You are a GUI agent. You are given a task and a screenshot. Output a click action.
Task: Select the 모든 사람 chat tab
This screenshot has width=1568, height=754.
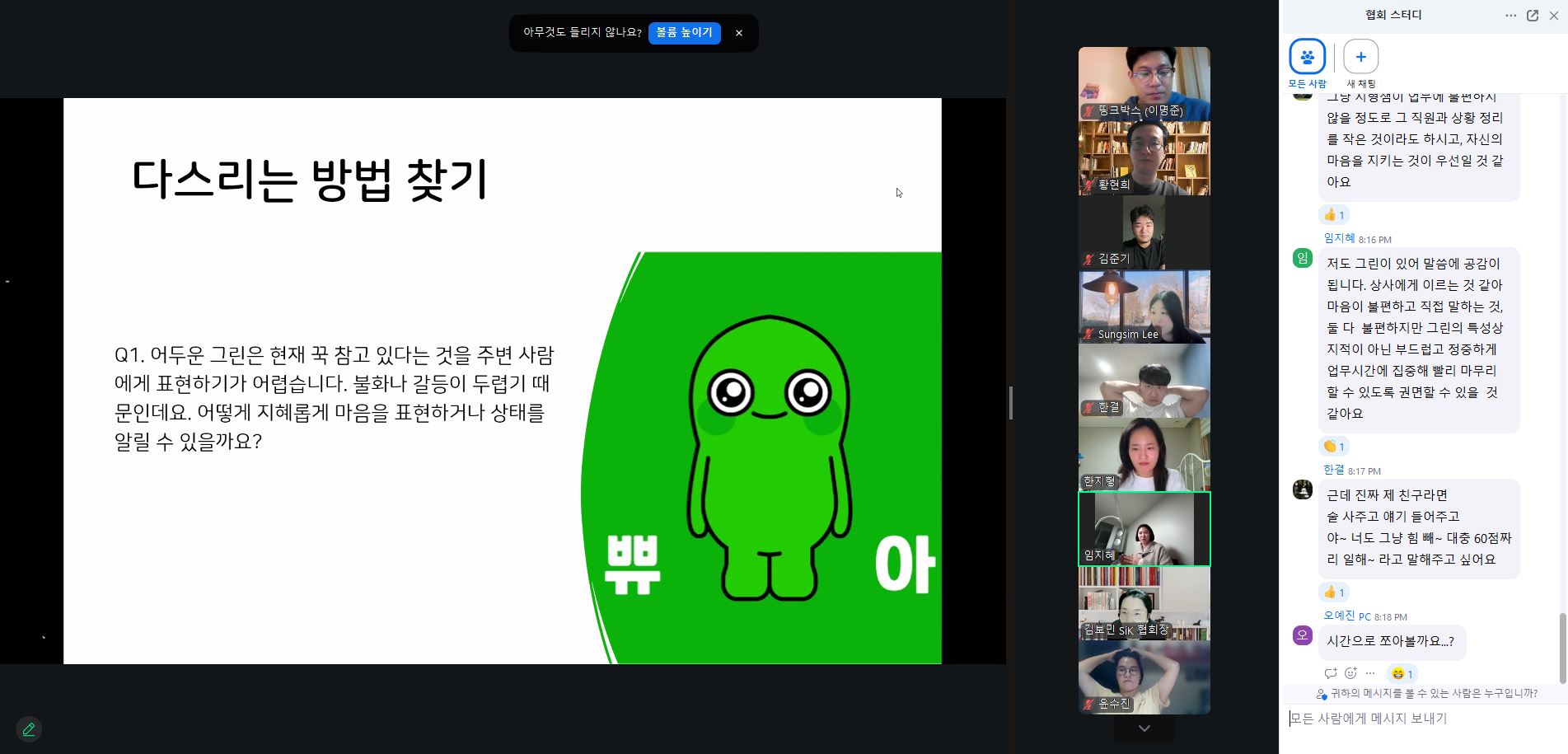coord(1307,57)
